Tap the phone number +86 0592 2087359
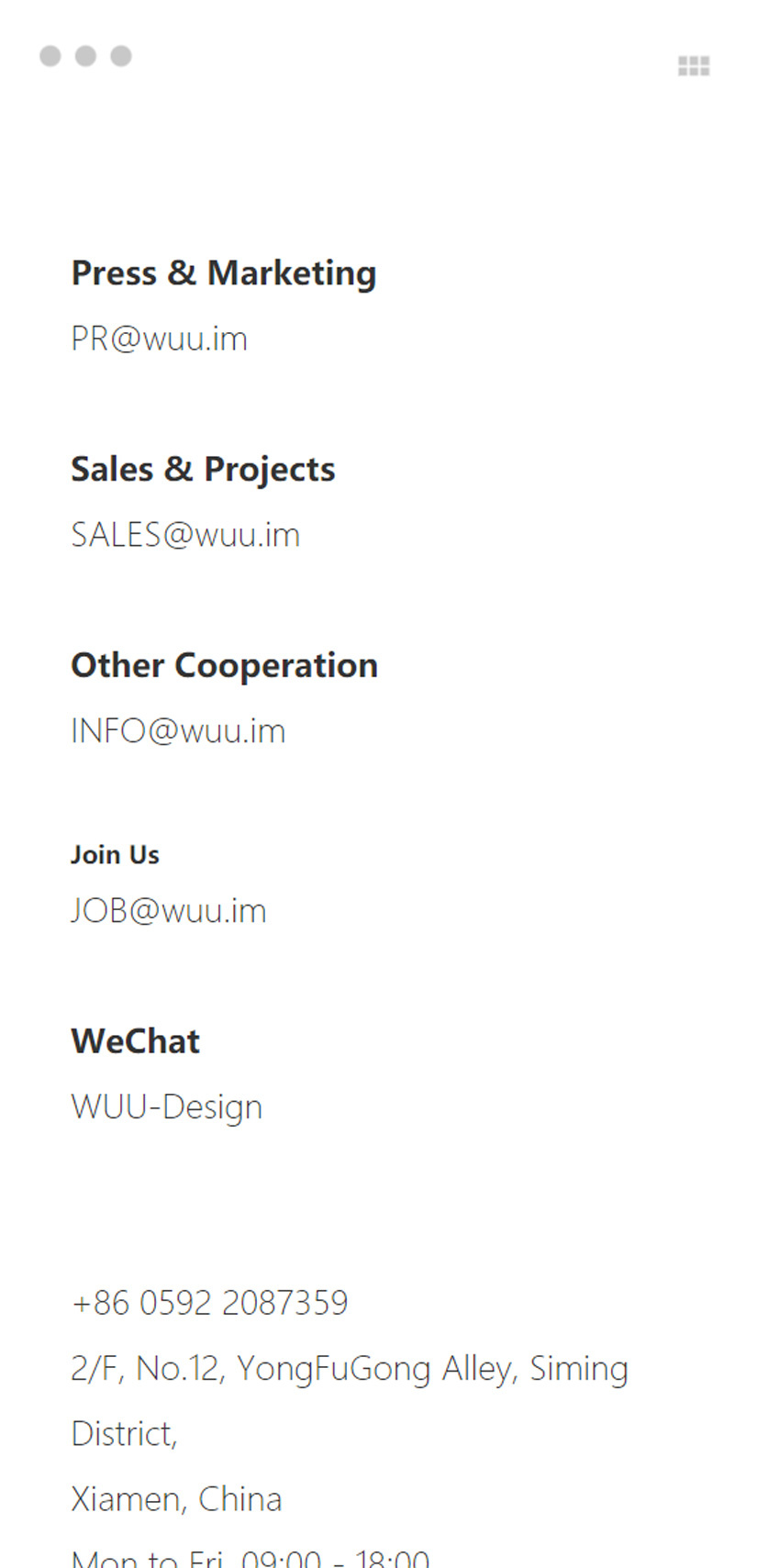Screen dimensions: 757x1568 pos(210,1303)
